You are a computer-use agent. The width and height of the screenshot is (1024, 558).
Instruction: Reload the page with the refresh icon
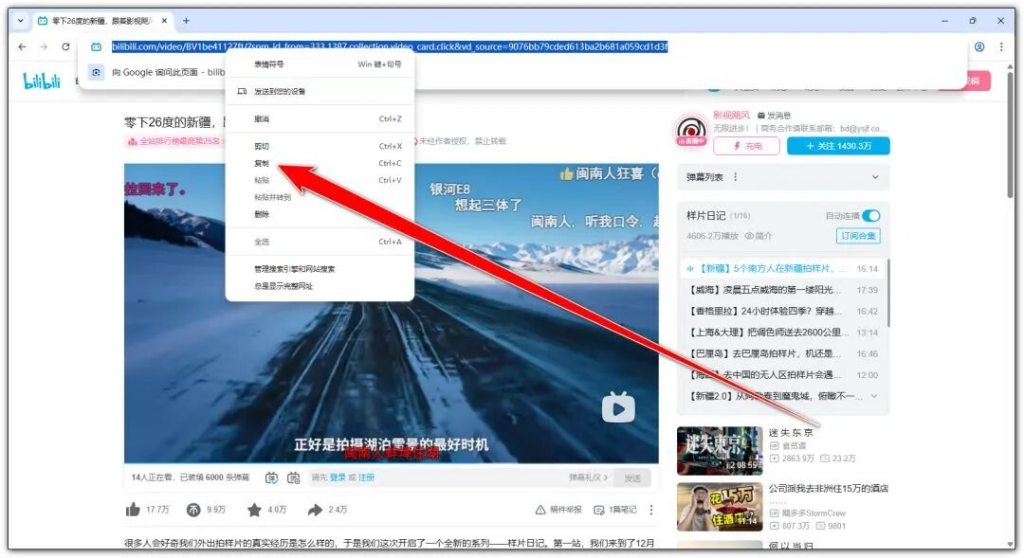coord(66,47)
